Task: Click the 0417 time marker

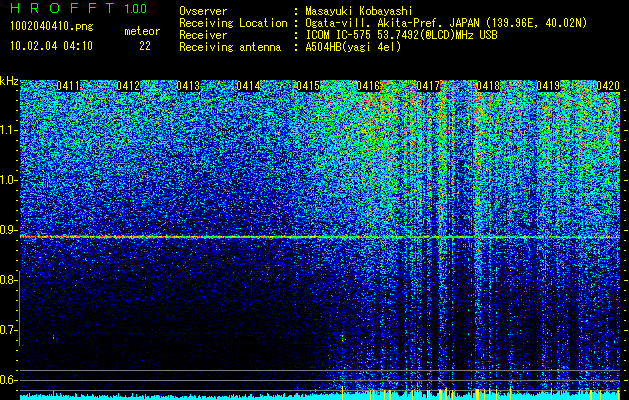Action: coord(428,86)
